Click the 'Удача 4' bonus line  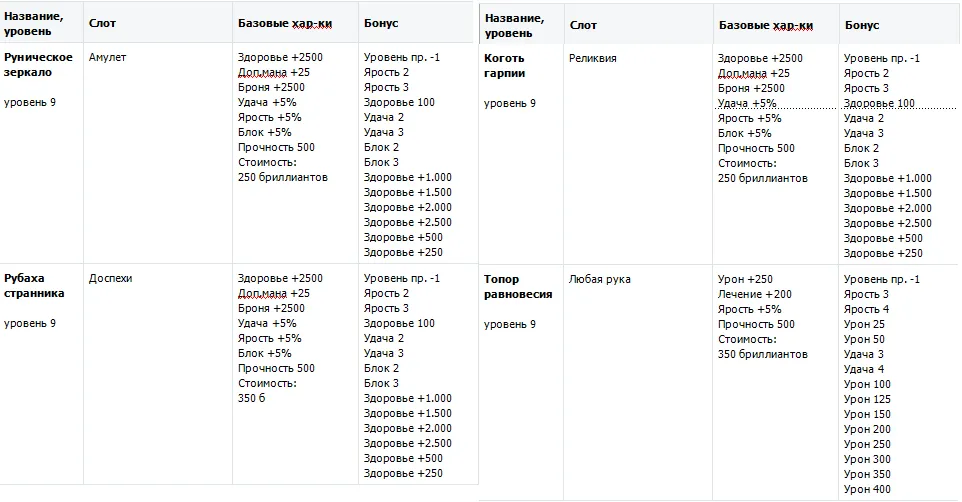click(x=864, y=370)
